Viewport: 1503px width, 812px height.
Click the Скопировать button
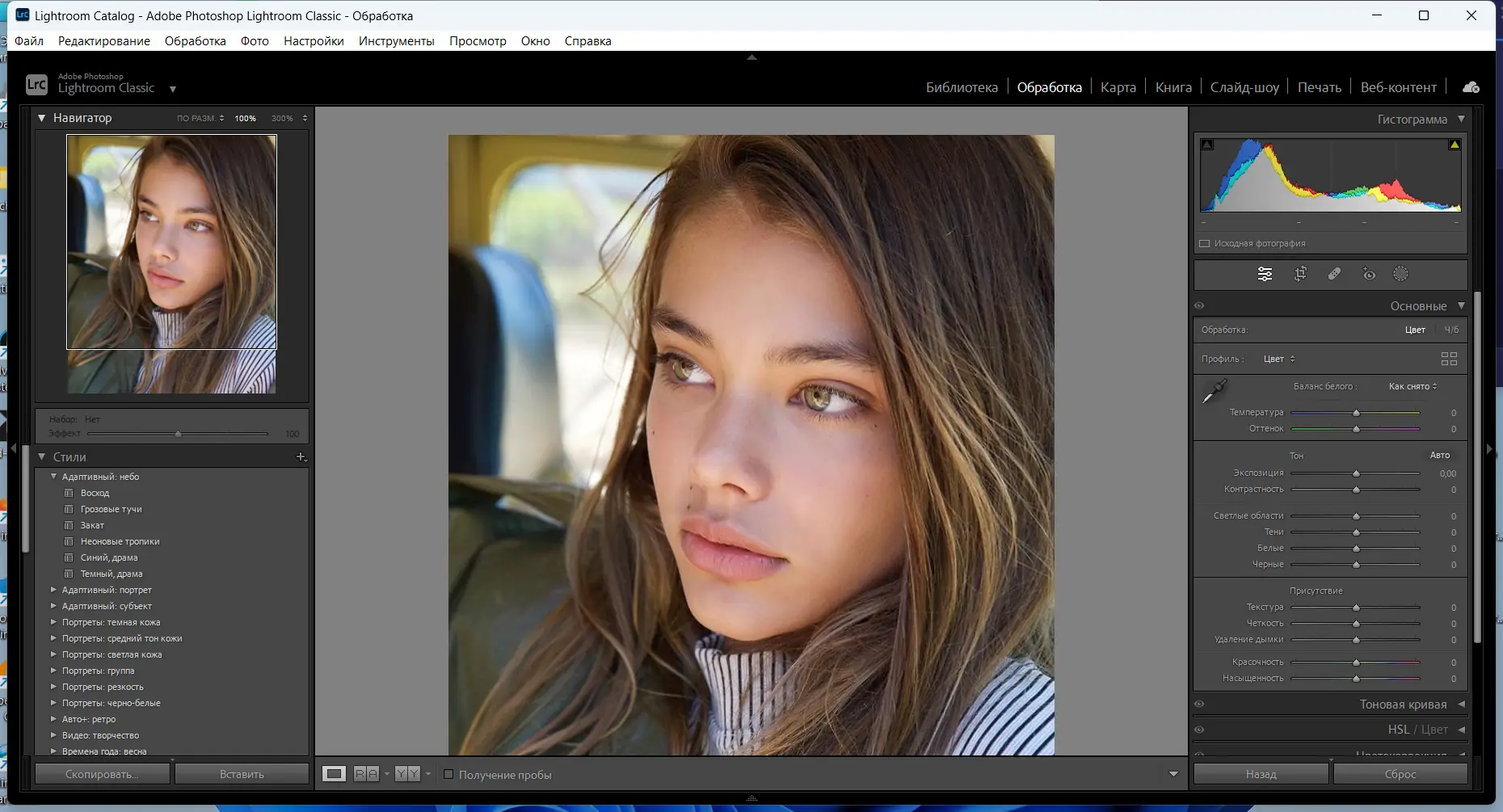pyautogui.click(x=102, y=774)
